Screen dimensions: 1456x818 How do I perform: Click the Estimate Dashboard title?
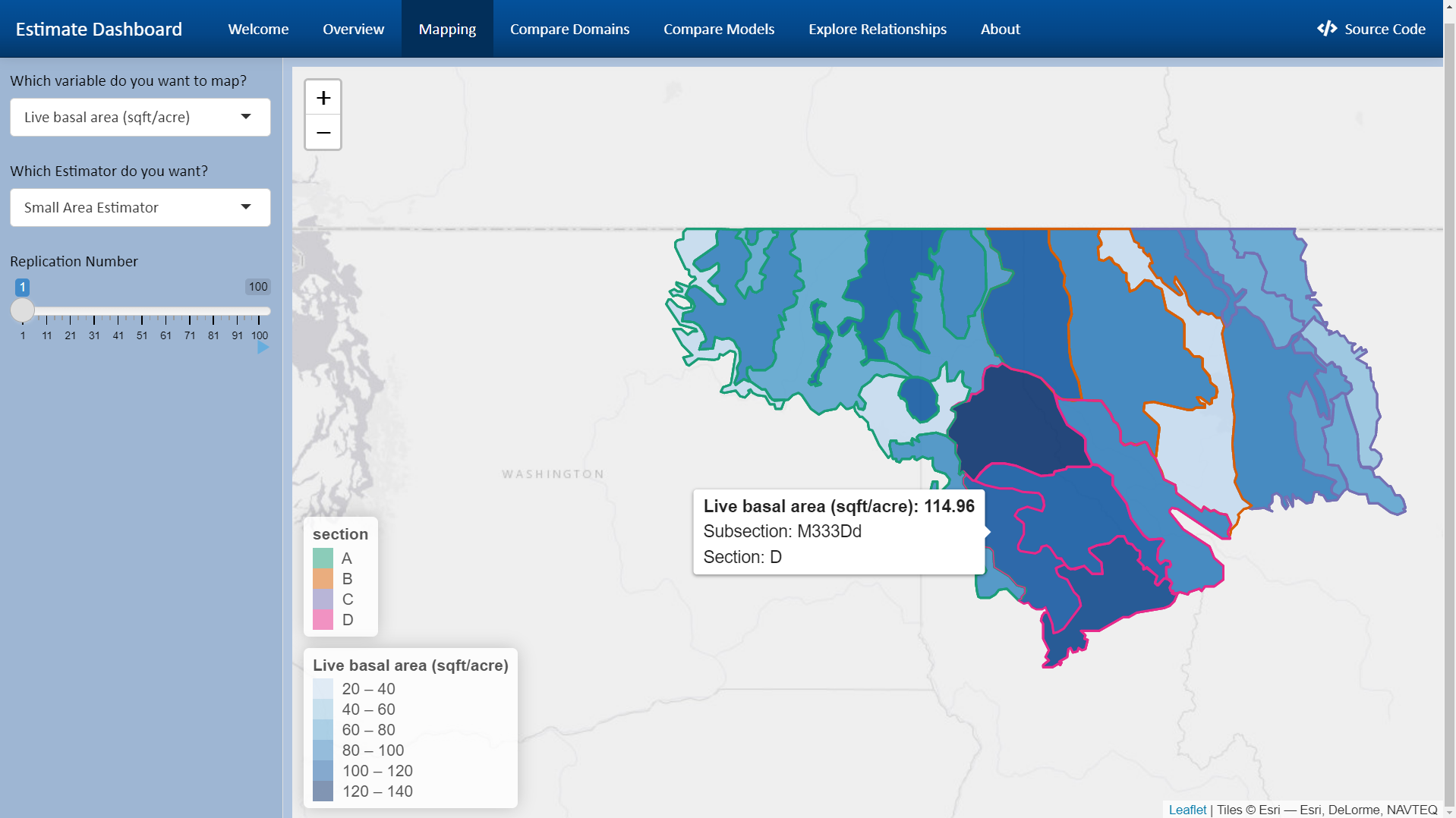tap(99, 29)
